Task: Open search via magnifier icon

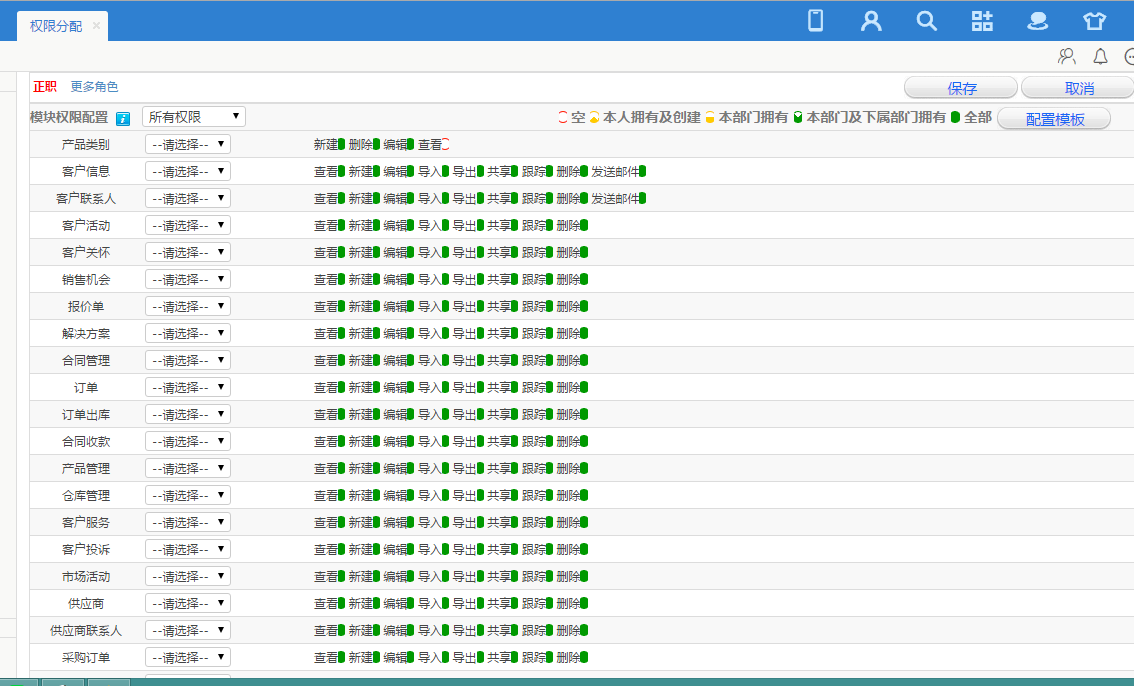Action: 927,21
